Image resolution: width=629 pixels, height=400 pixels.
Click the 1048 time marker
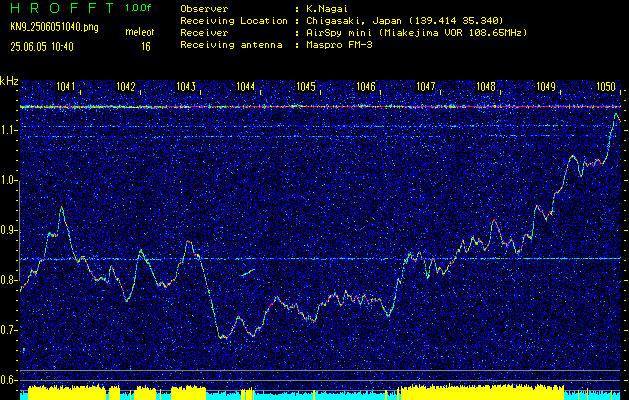pyautogui.click(x=486, y=86)
